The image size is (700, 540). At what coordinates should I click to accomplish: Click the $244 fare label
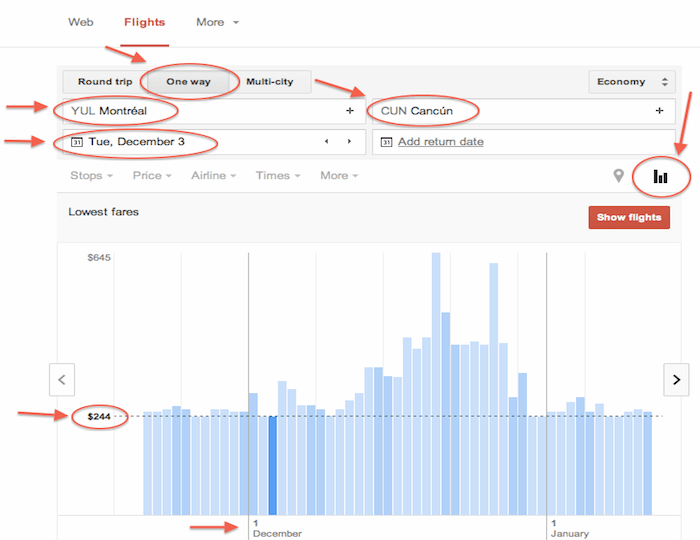pyautogui.click(x=99, y=417)
